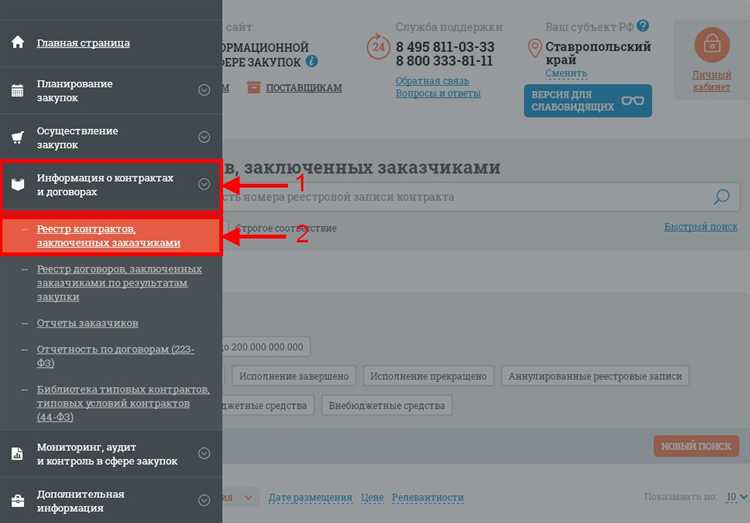The height and width of the screenshot is (523, 750).
Task: Click the shopping cart icon for Осуществление закупок
Action: (x=17, y=138)
